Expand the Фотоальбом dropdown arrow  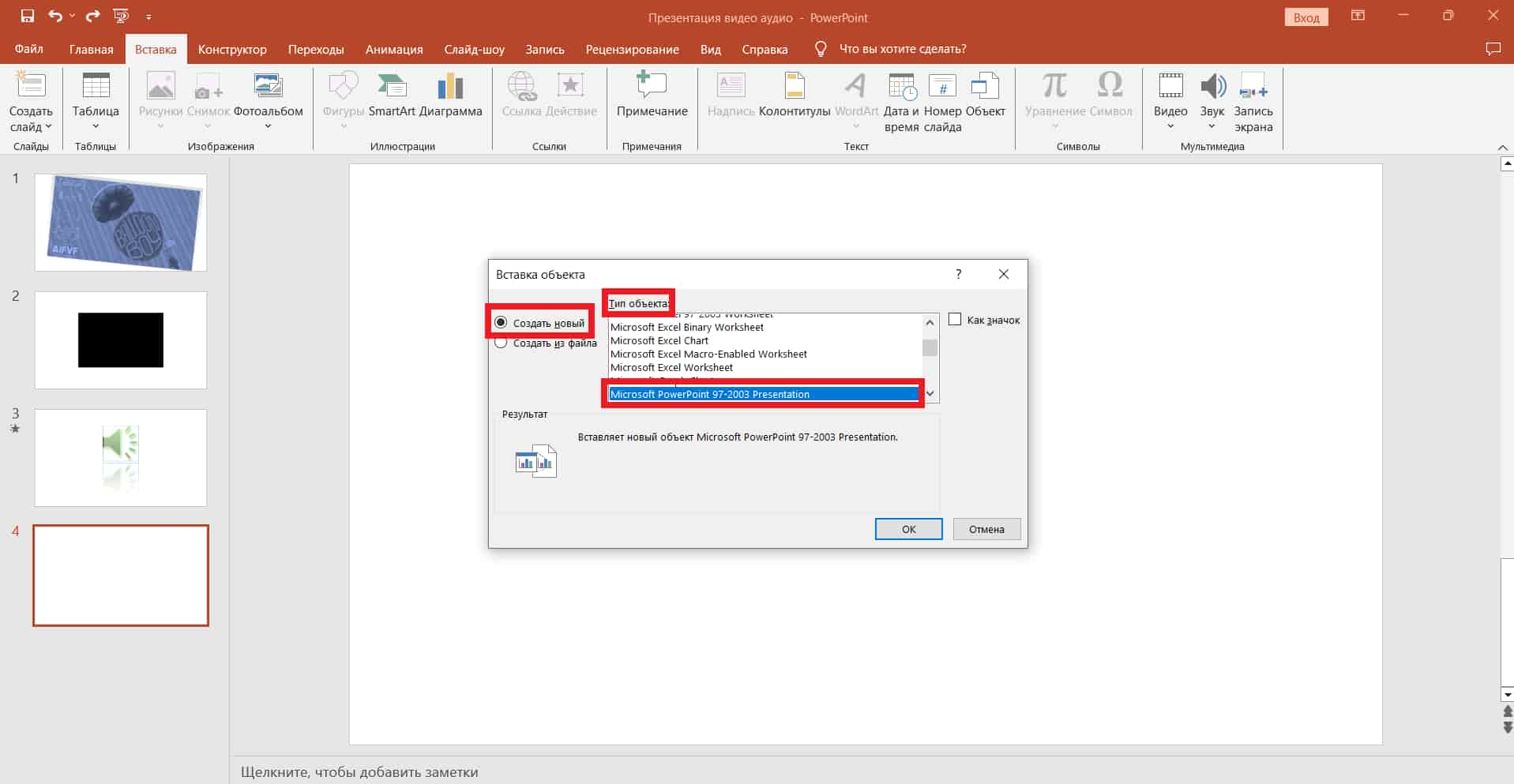[268, 126]
